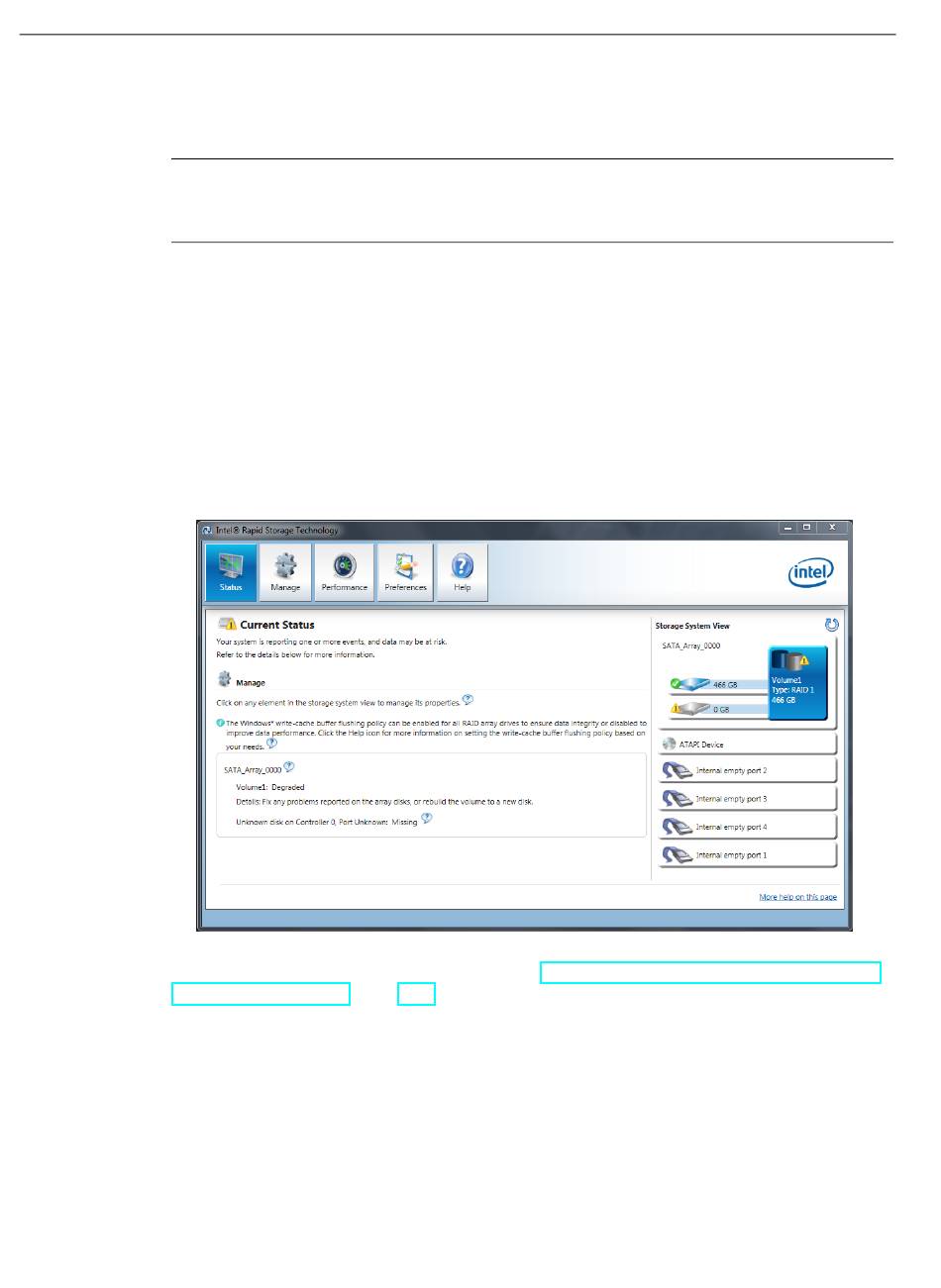This screenshot has width=941, height=1288.
Task: Click the SATA_Array_0000 label in Storage System View
Action: click(x=691, y=645)
